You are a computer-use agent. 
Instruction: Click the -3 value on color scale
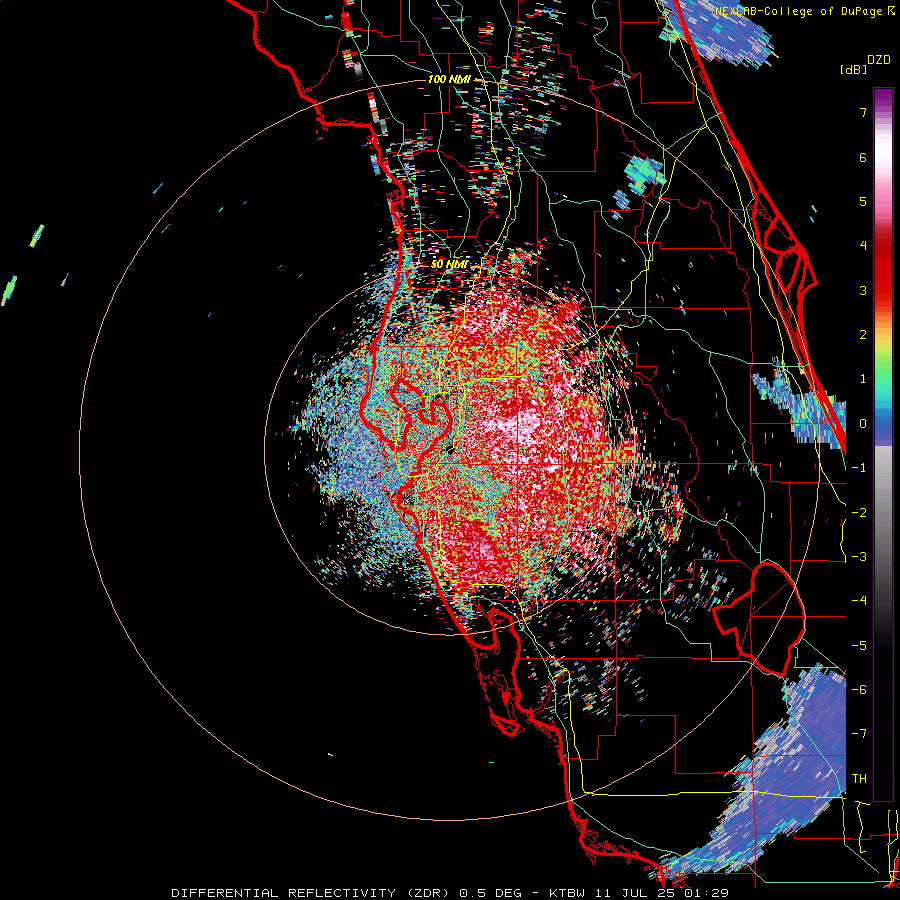click(x=859, y=557)
